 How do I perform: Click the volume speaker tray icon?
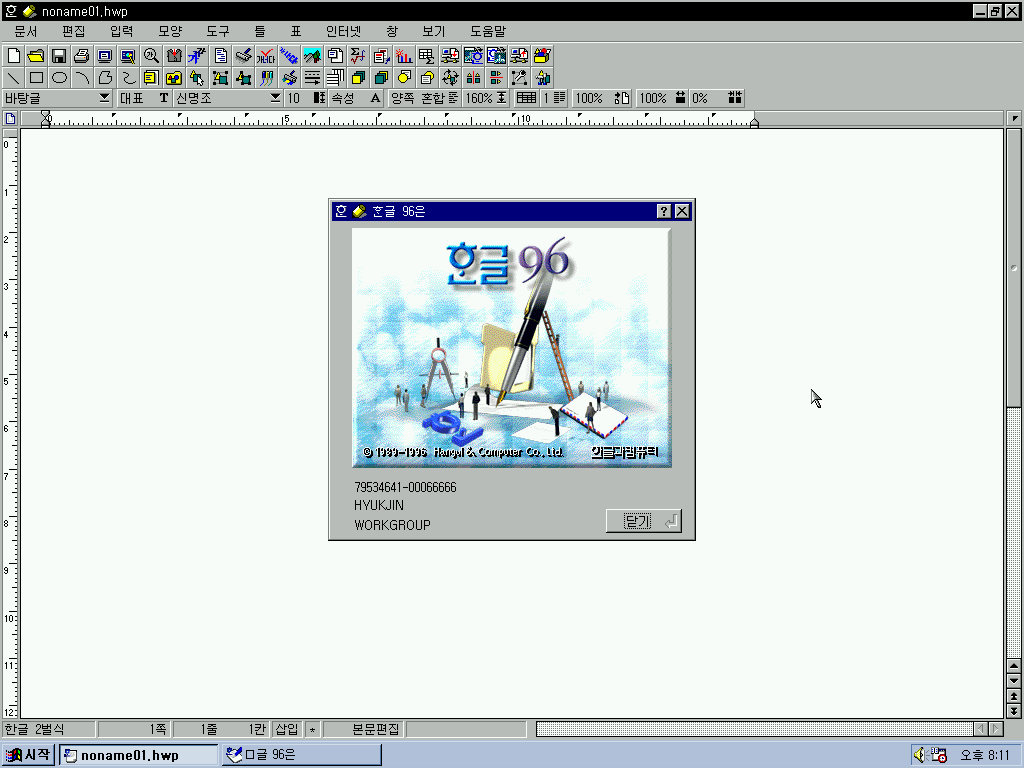[920, 755]
